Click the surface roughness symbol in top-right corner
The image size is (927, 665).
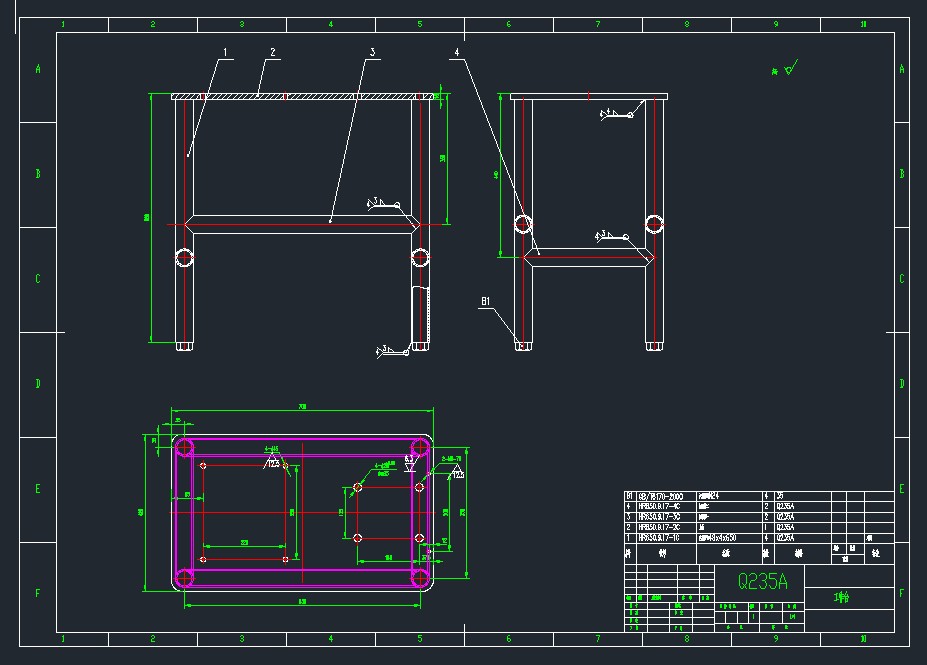click(786, 69)
